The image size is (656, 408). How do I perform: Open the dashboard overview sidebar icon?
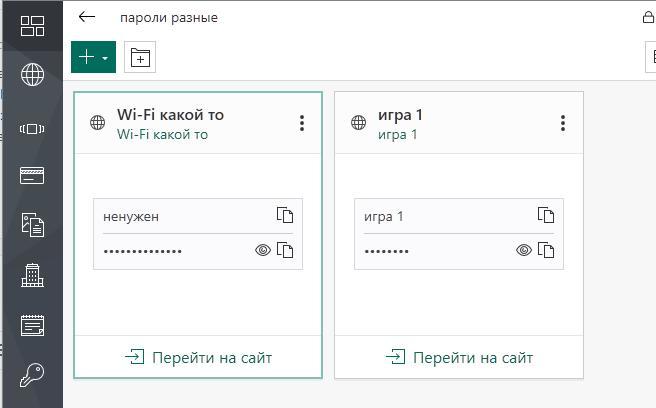pos(32,26)
